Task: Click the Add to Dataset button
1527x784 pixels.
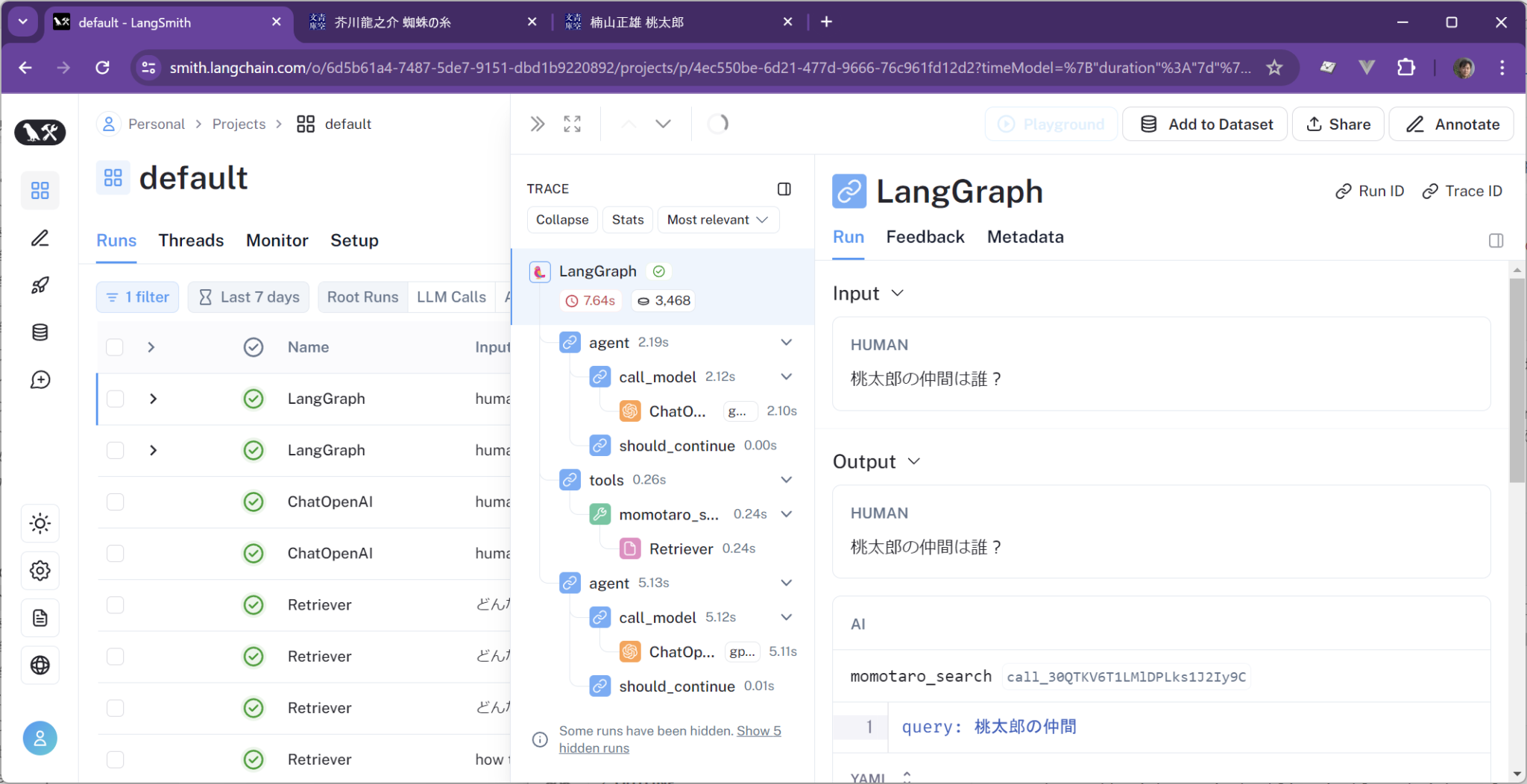Action: point(1204,124)
